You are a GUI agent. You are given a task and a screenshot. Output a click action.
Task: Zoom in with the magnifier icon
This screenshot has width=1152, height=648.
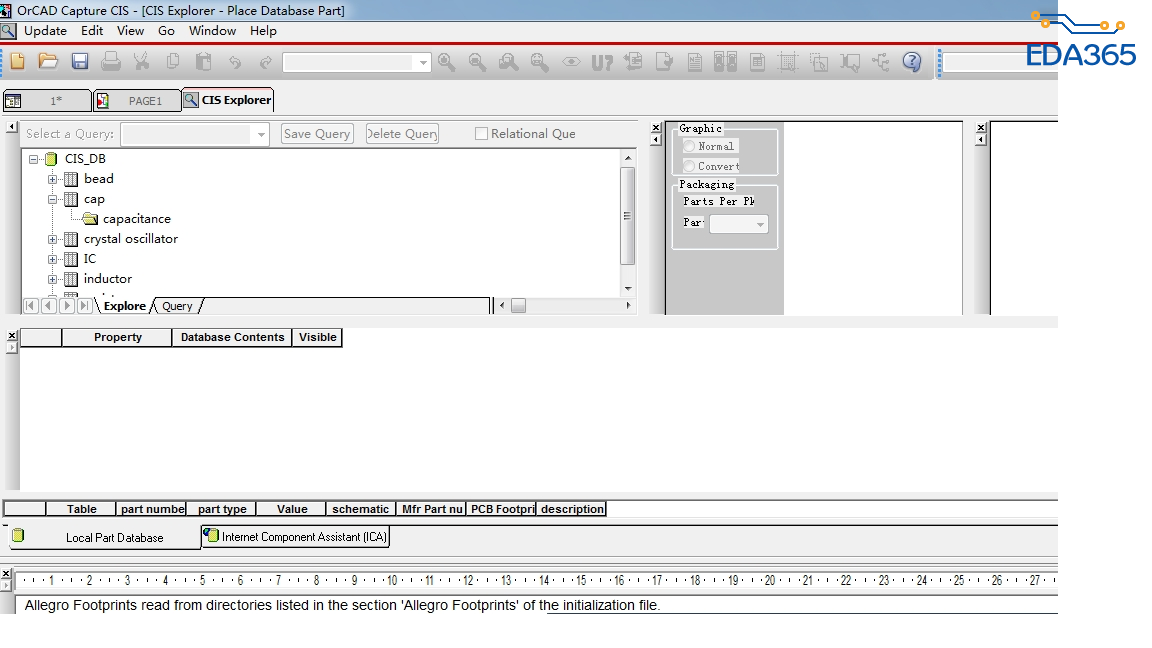pos(446,62)
